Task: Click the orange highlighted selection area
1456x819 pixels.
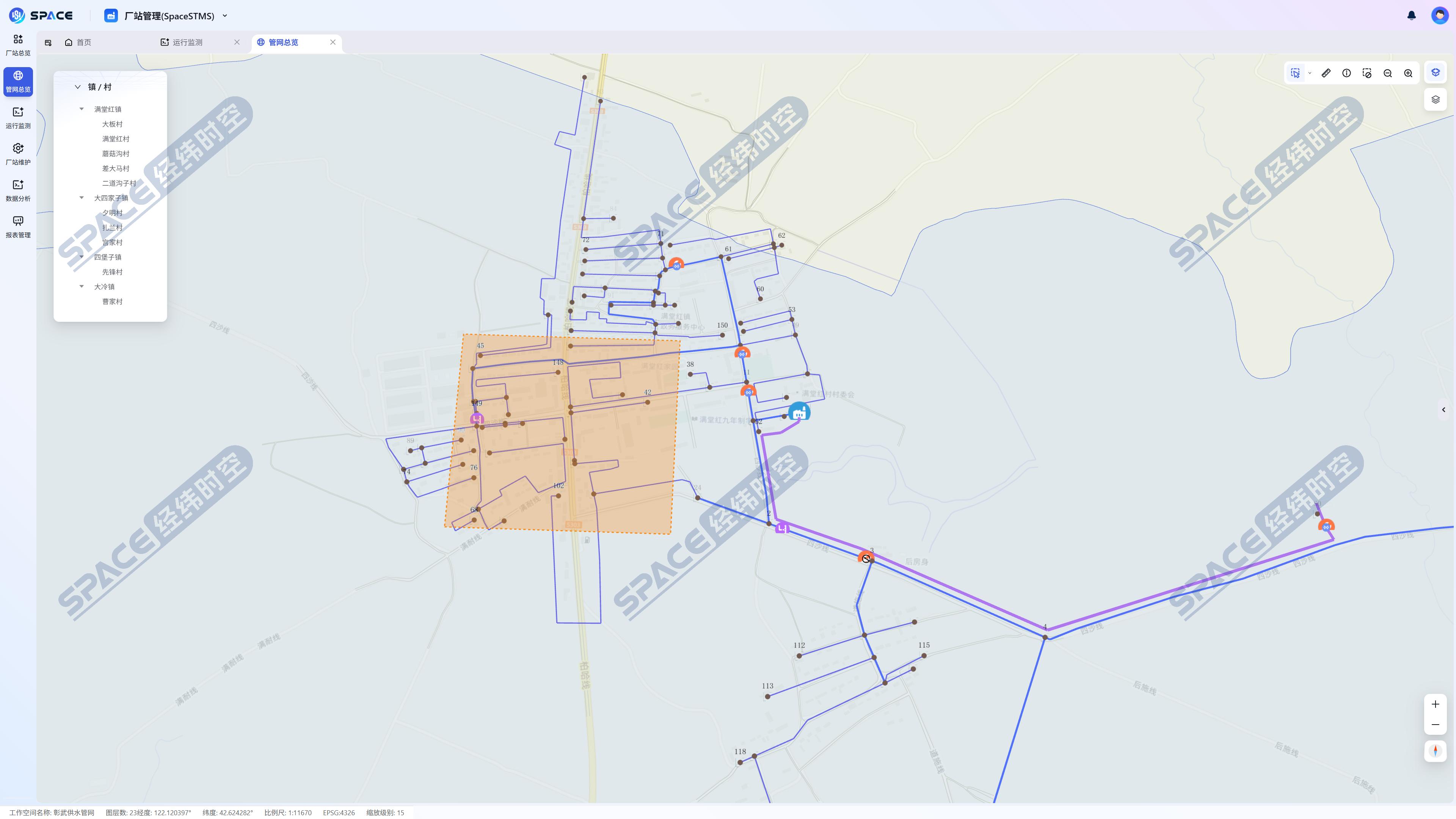Action: pos(562,434)
